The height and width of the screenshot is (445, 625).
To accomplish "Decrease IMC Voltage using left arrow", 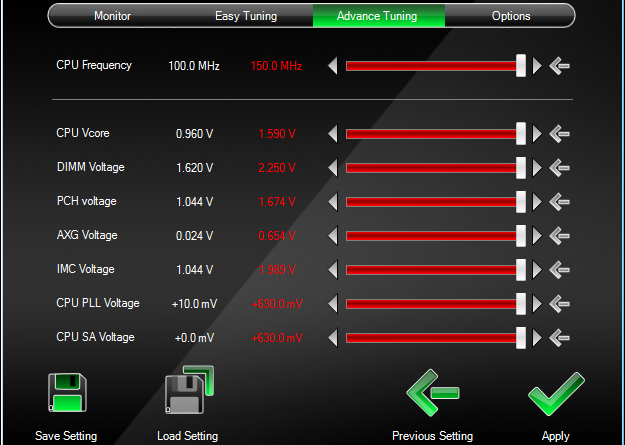I will point(333,270).
